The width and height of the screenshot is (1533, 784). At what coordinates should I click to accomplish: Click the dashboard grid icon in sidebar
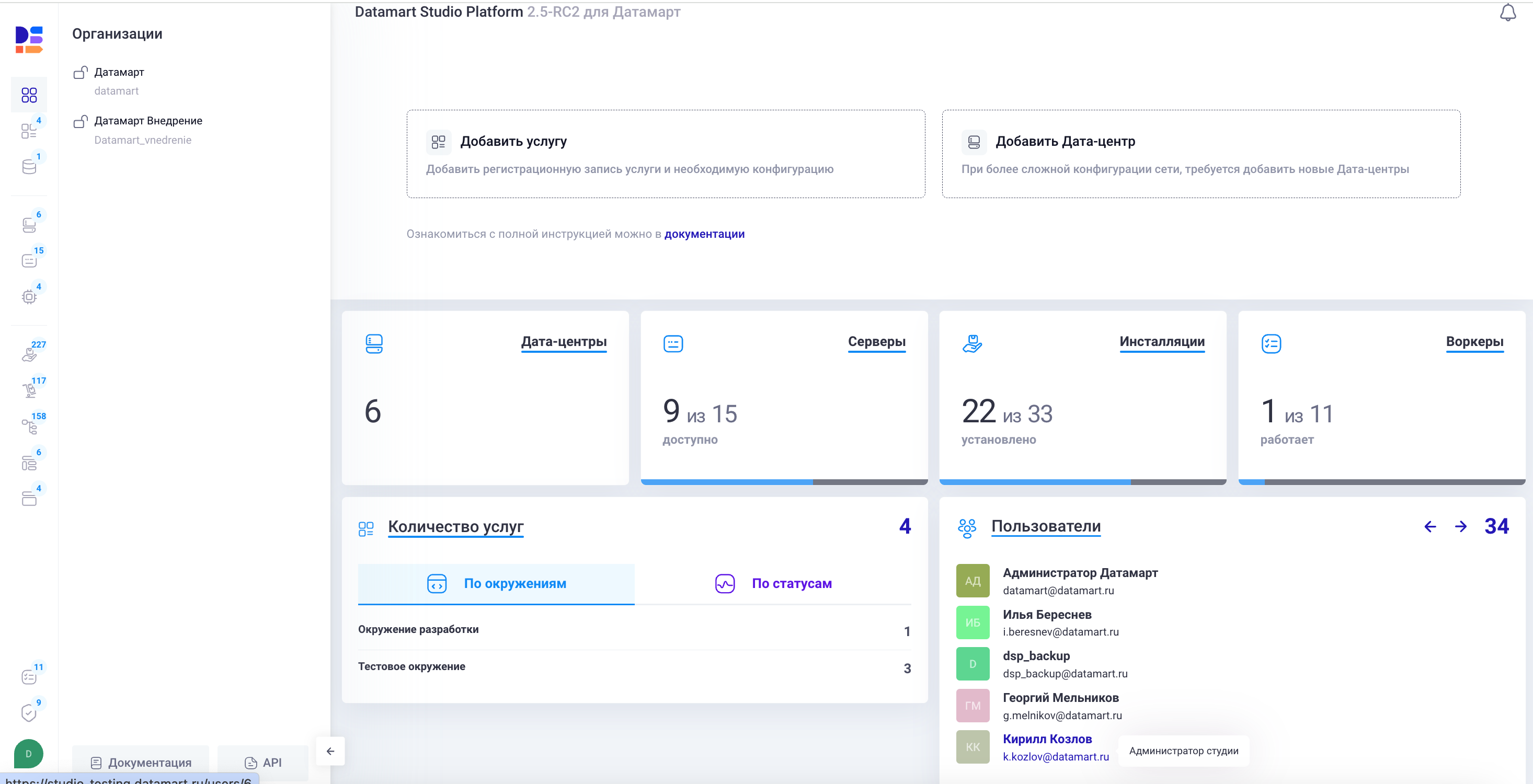click(29, 95)
